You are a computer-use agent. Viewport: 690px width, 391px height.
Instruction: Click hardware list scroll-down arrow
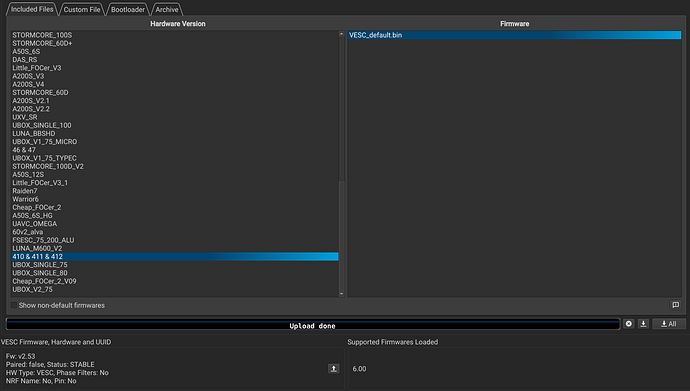click(x=341, y=294)
